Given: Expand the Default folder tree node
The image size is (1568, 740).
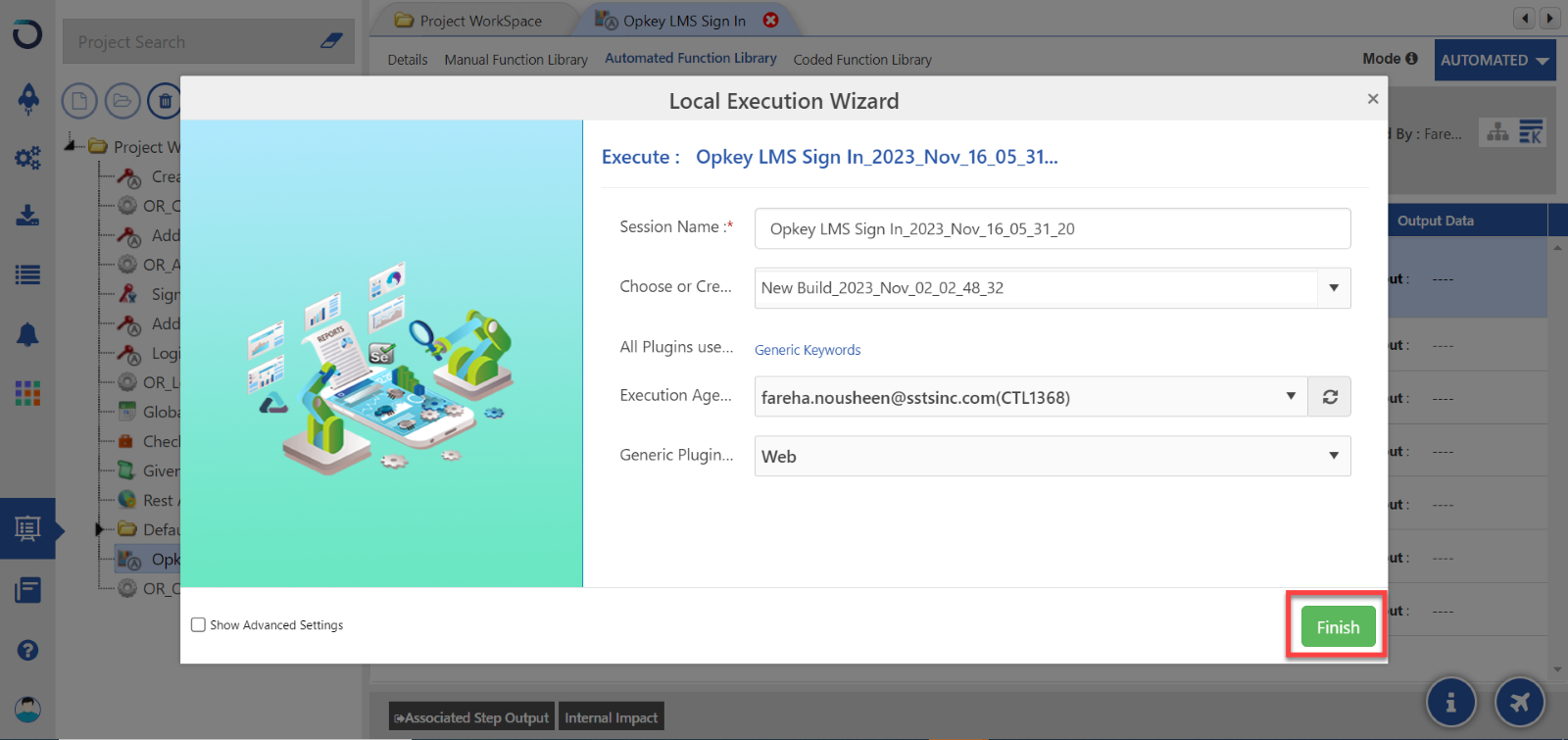Looking at the screenshot, I should pos(99,529).
